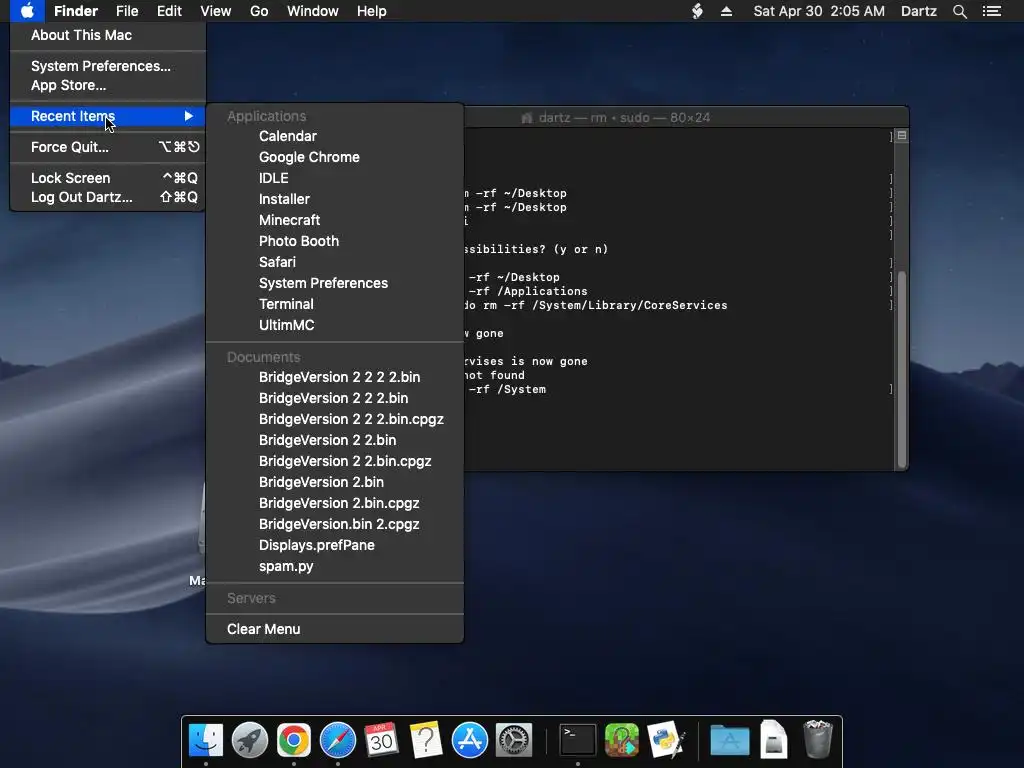Open the View menu

click(x=216, y=11)
